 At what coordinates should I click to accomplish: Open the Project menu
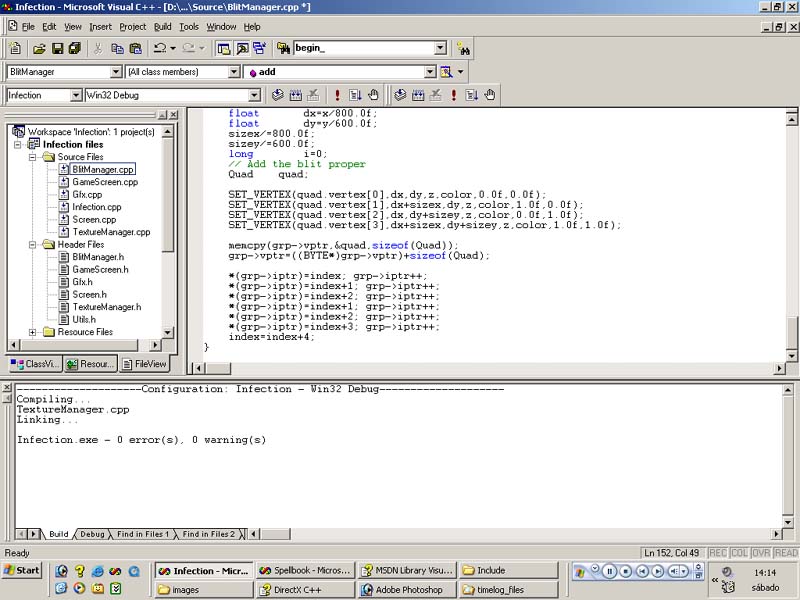pyautogui.click(x=133, y=27)
